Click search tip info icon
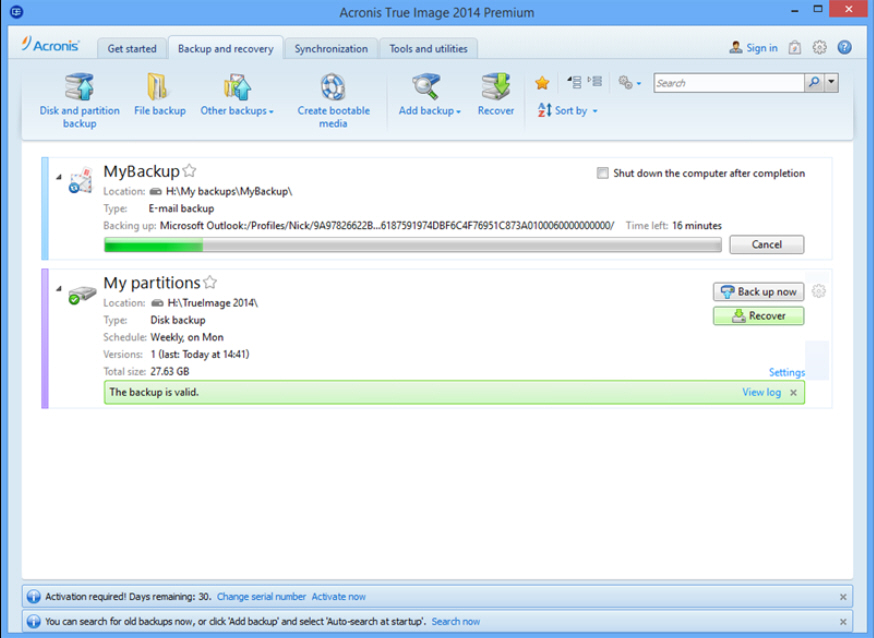The height and width of the screenshot is (638, 874). [x=33, y=621]
